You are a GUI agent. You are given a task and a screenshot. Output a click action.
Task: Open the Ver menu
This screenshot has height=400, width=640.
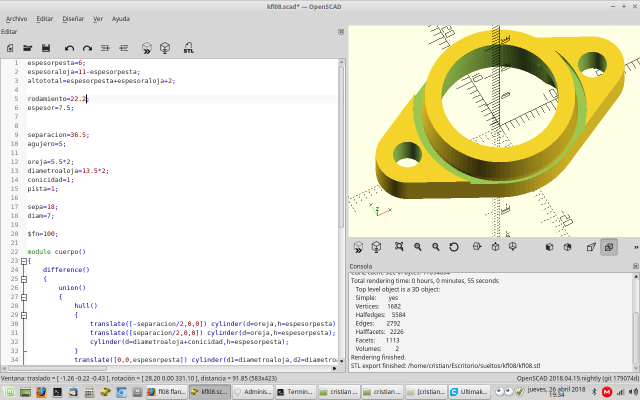[98, 19]
